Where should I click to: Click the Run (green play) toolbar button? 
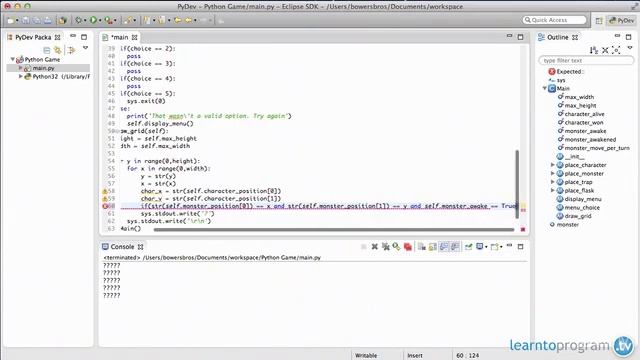93,20
